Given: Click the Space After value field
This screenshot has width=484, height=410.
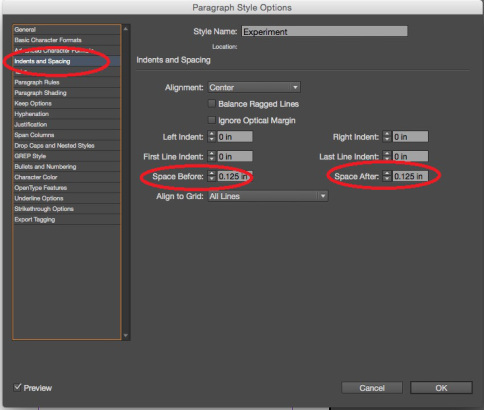Looking at the screenshot, I should [x=410, y=176].
